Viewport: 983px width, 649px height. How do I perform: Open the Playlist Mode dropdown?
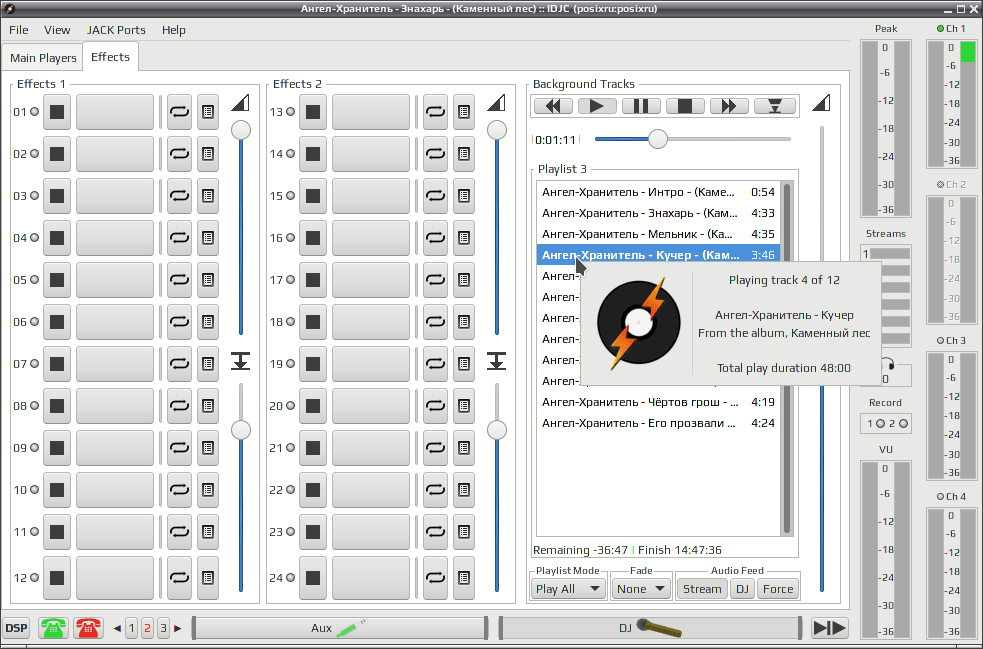(568, 589)
